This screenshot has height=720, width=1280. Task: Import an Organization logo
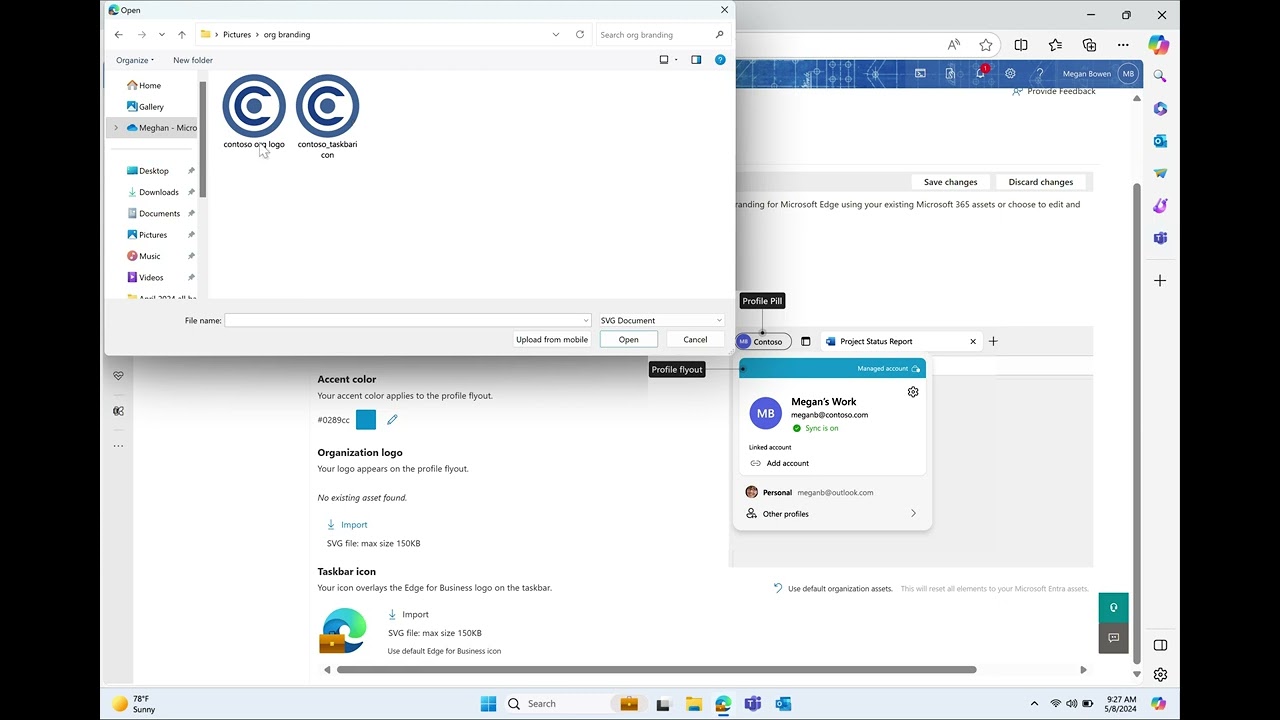point(347,524)
